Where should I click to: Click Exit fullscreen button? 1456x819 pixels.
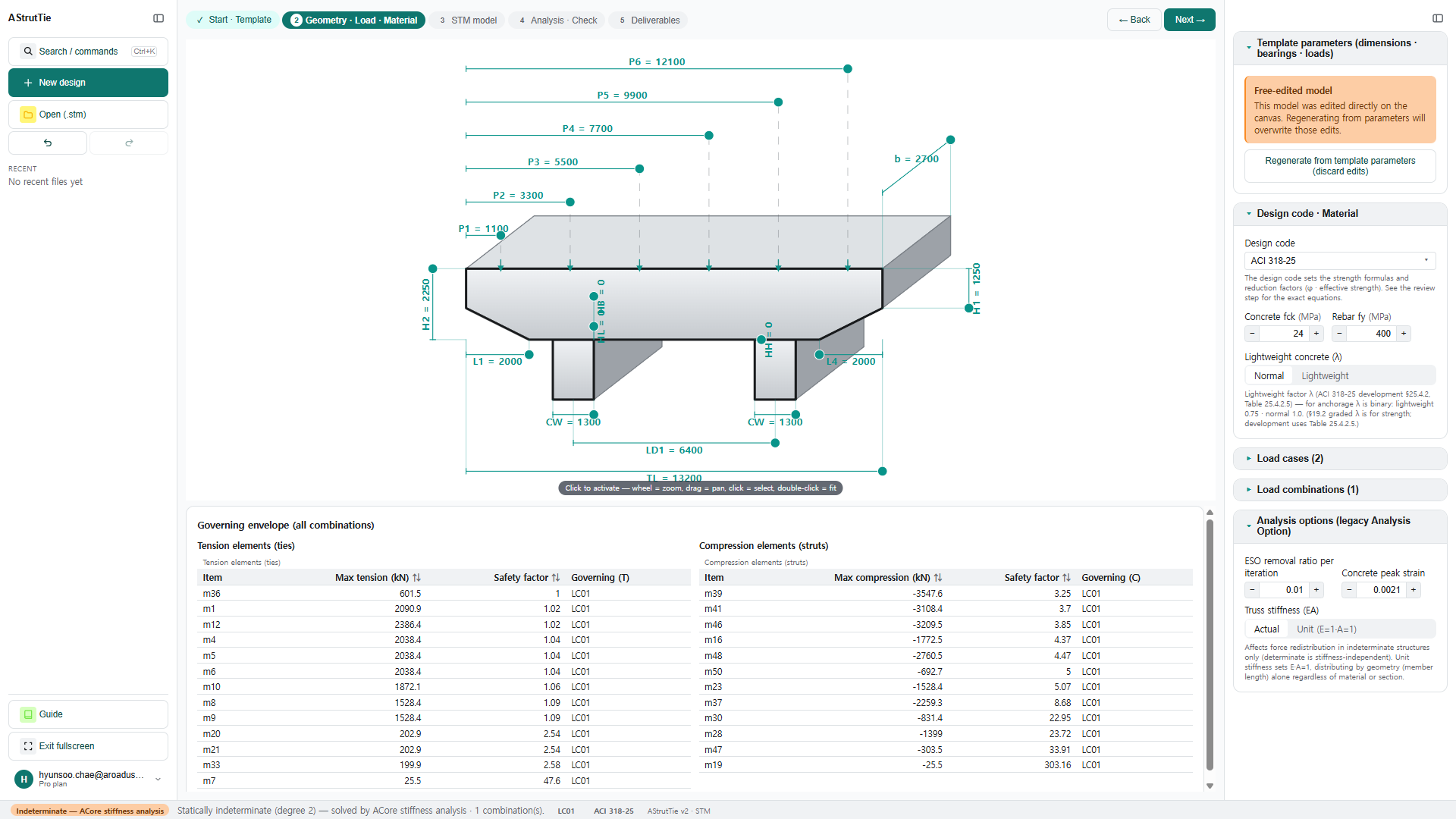(88, 746)
